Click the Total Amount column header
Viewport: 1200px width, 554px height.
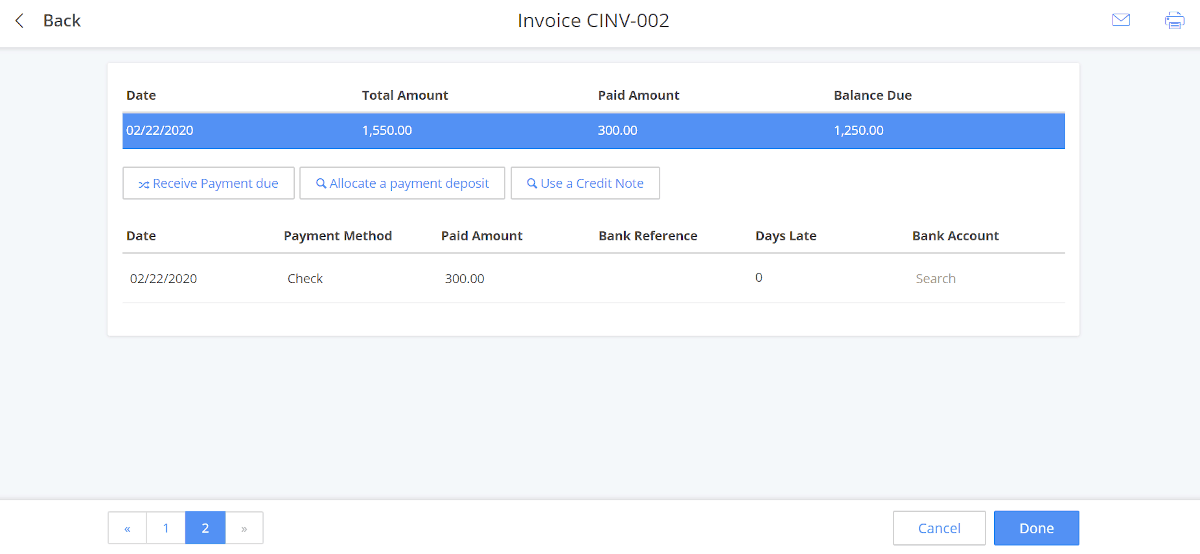coord(405,95)
